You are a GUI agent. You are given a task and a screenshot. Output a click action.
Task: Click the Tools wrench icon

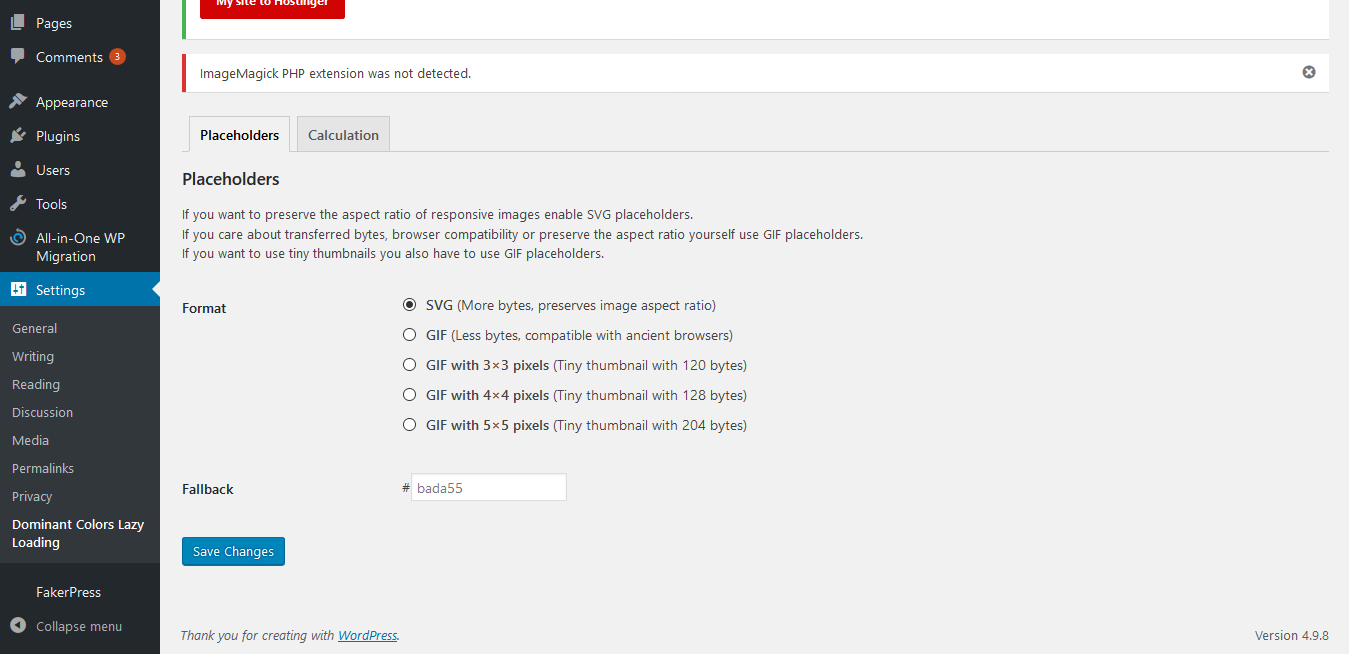coord(18,204)
